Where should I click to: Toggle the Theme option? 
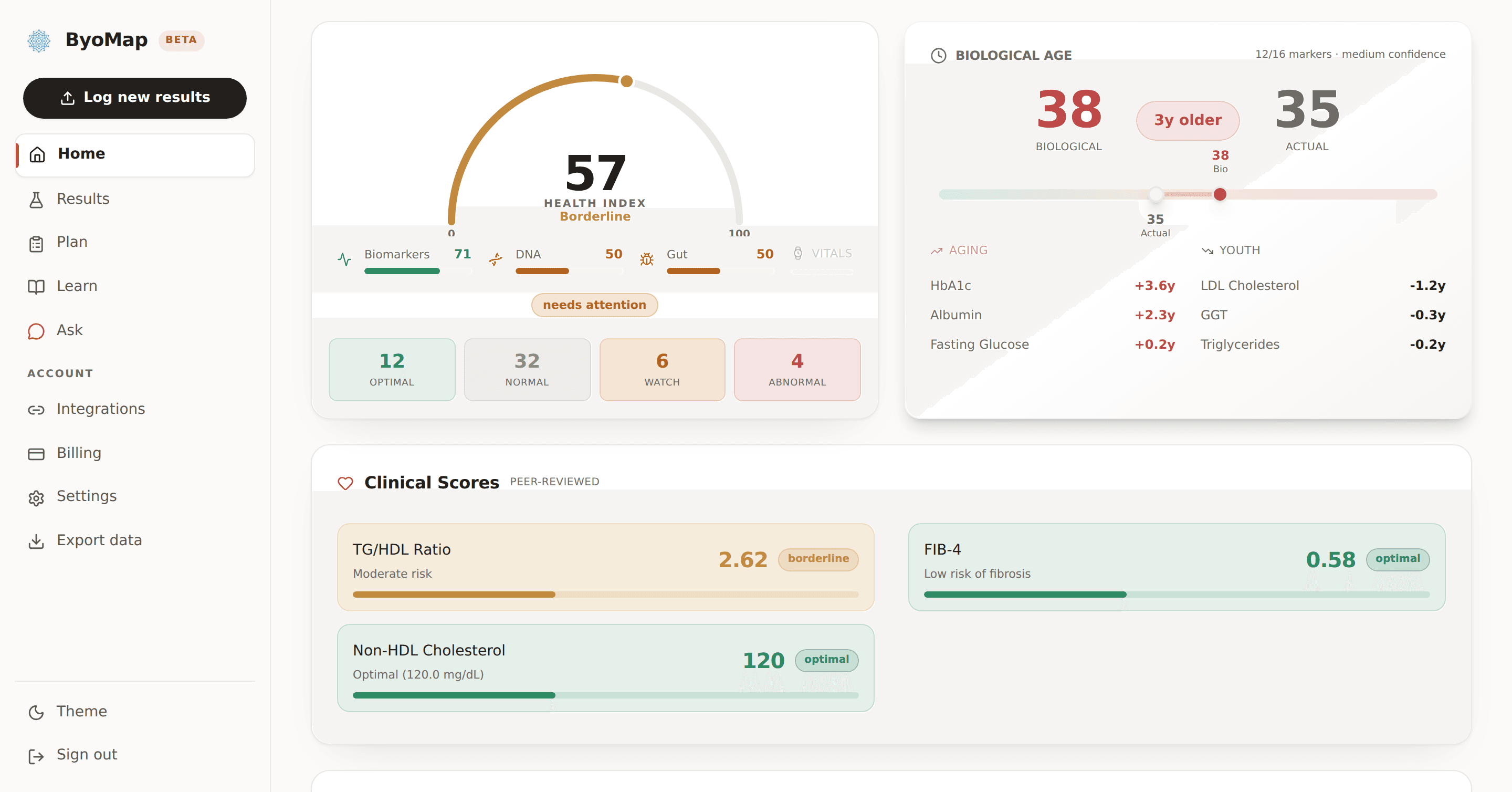coord(135,711)
